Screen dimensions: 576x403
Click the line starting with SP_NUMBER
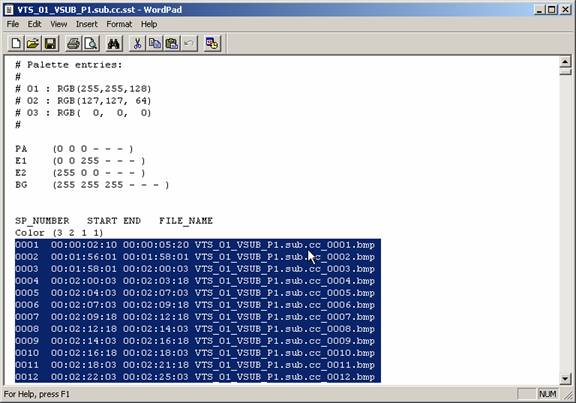pos(114,221)
